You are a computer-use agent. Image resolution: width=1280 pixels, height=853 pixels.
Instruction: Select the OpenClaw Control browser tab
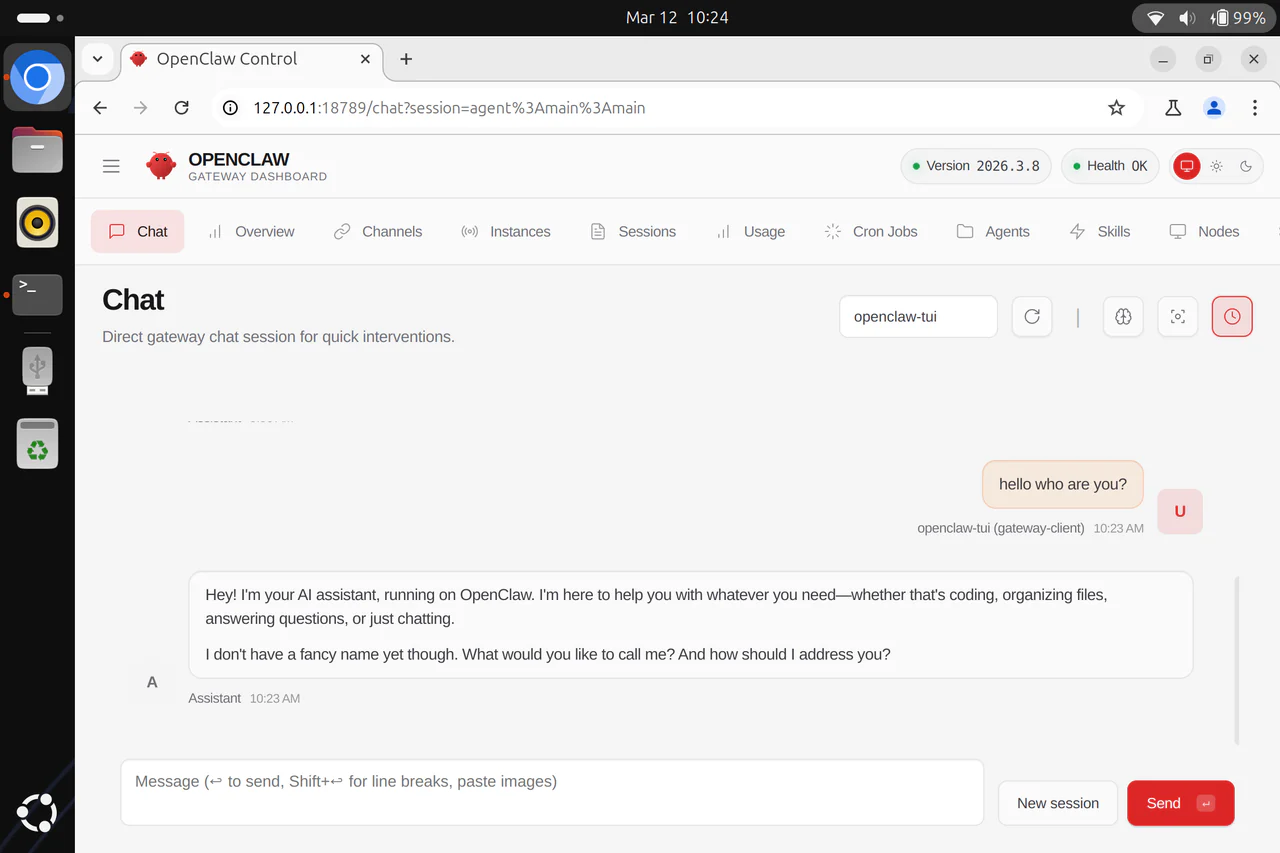[x=252, y=59]
